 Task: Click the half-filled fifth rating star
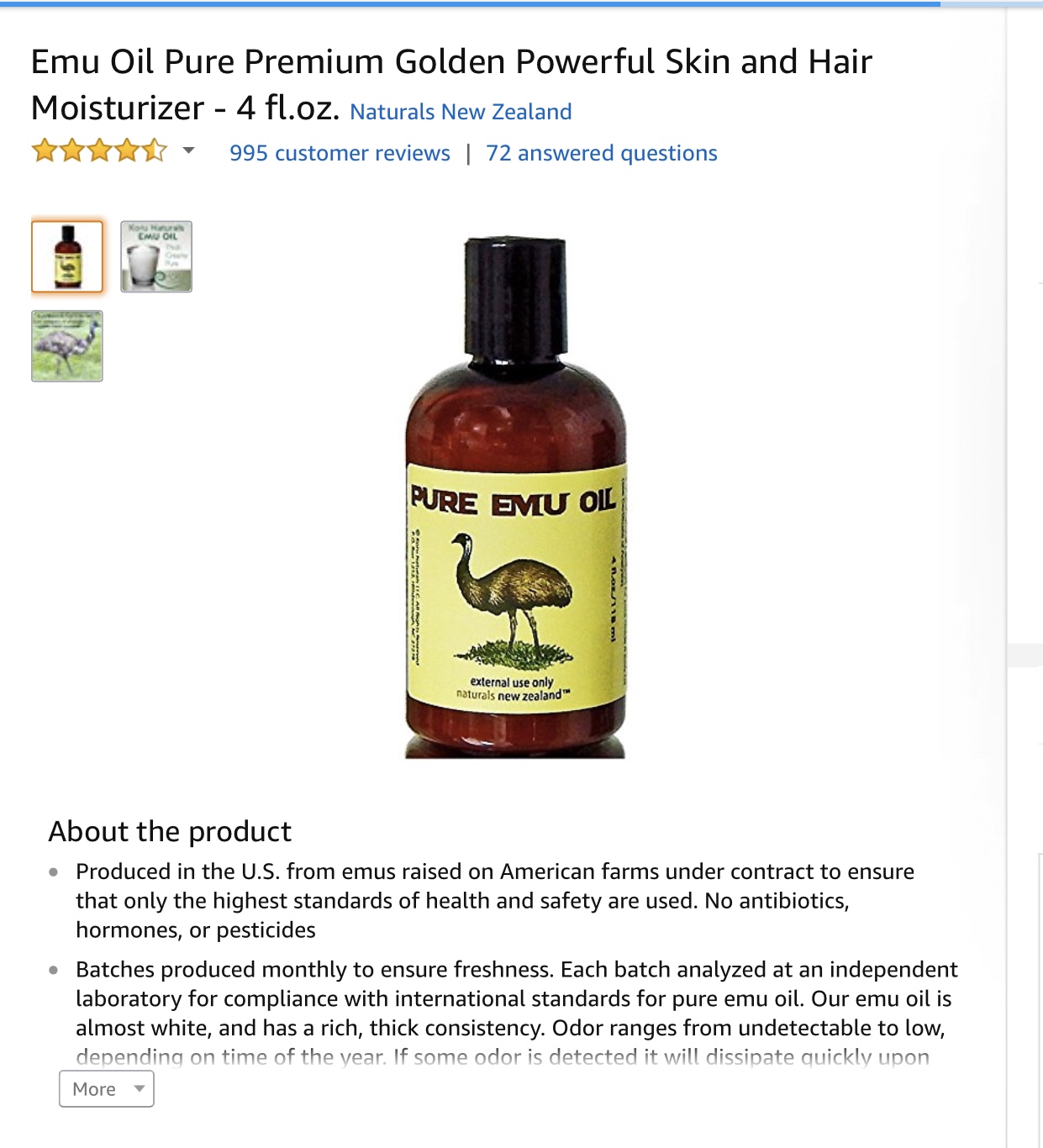pos(155,151)
